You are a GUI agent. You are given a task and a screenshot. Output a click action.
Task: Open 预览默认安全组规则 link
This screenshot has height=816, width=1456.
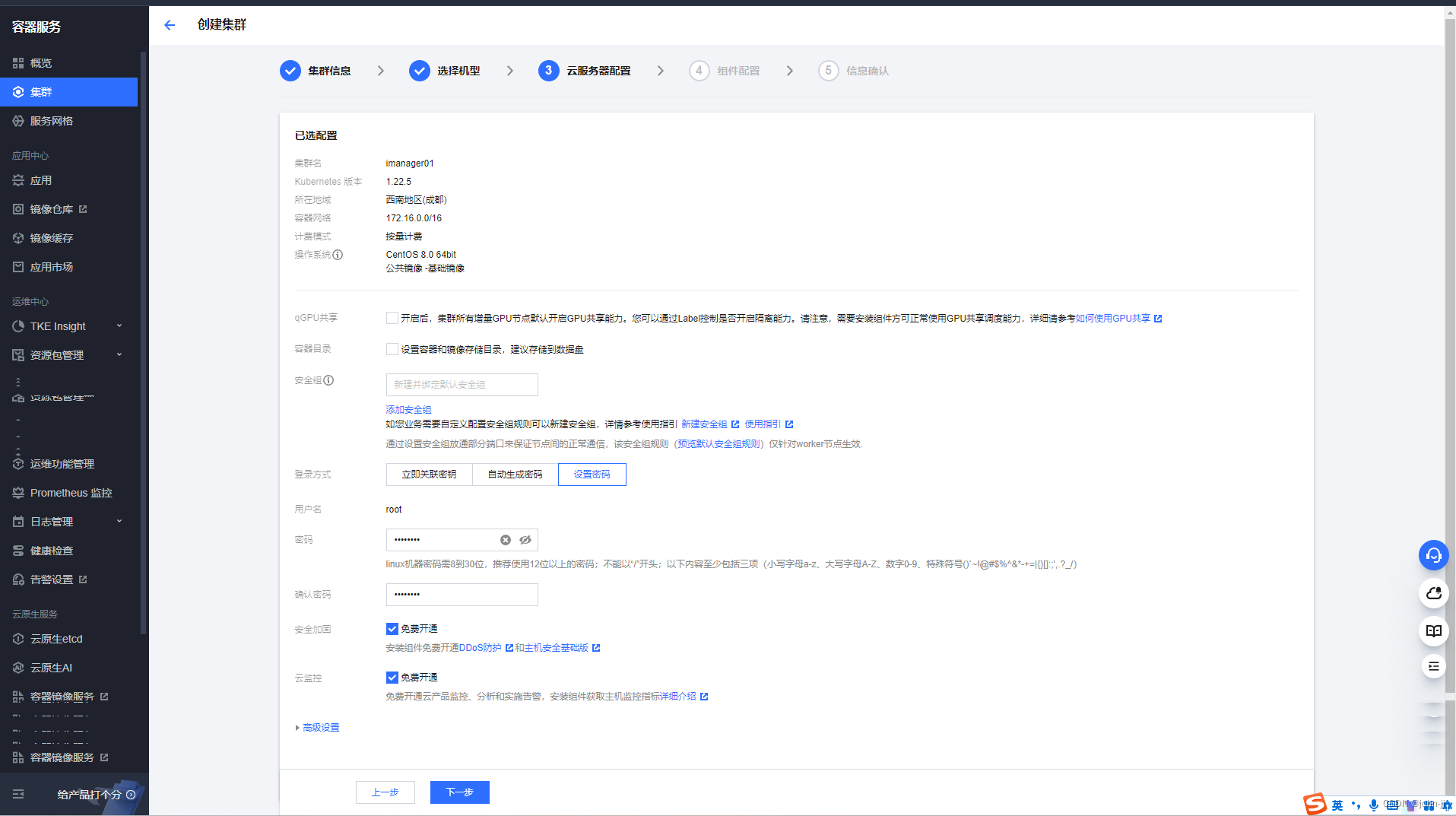tap(718, 444)
